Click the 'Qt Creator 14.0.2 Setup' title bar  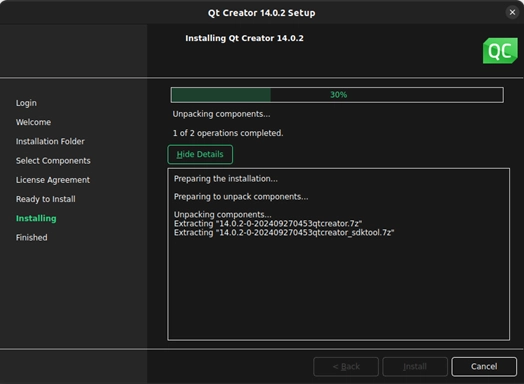262,13
